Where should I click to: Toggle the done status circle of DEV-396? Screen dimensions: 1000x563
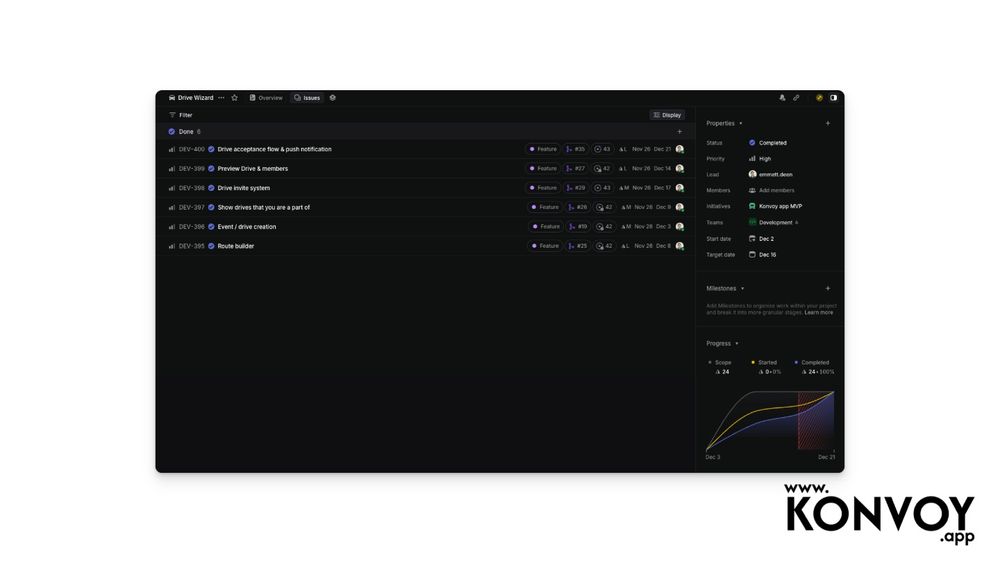[211, 226]
